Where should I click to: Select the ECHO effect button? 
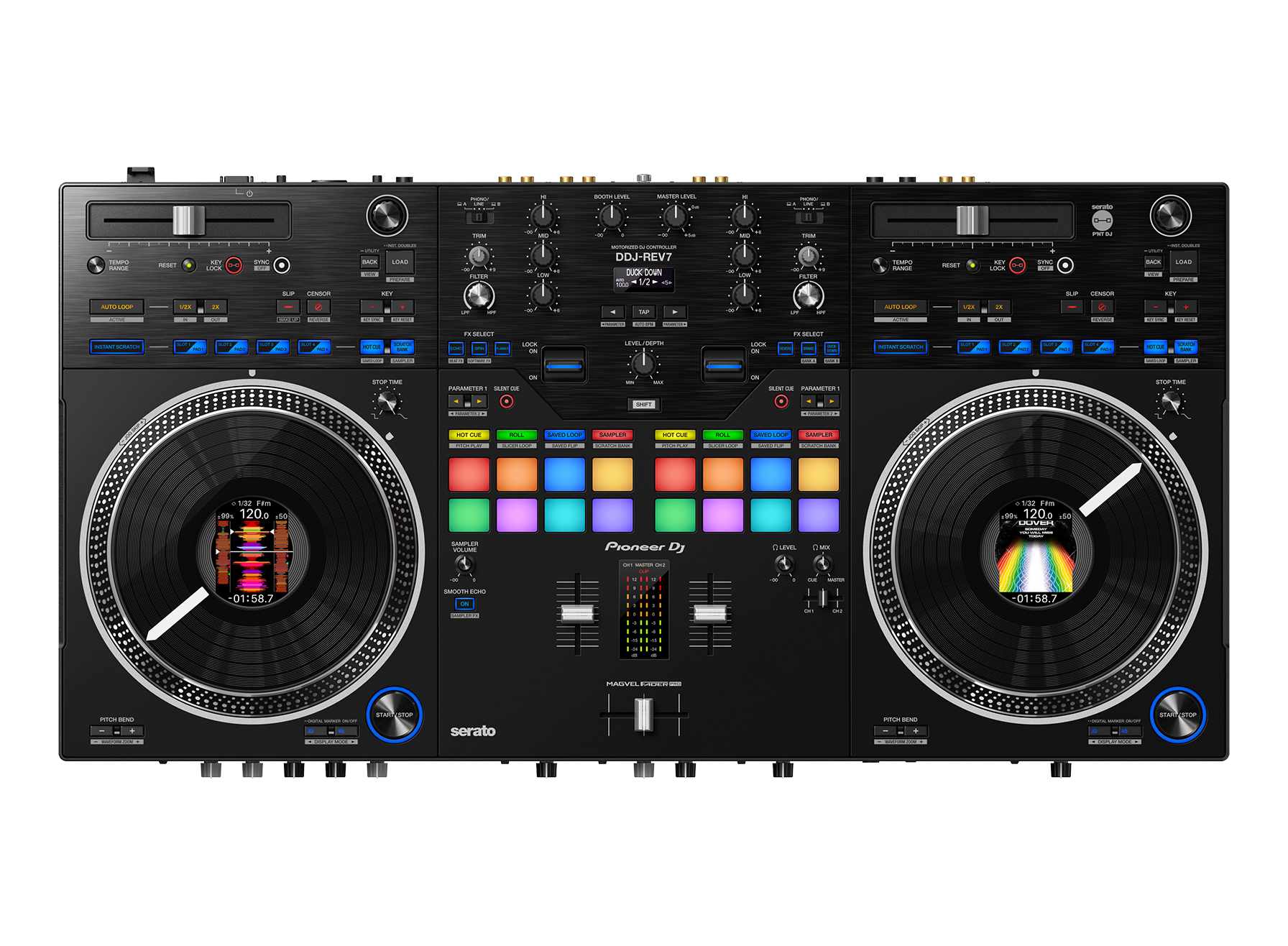point(456,349)
